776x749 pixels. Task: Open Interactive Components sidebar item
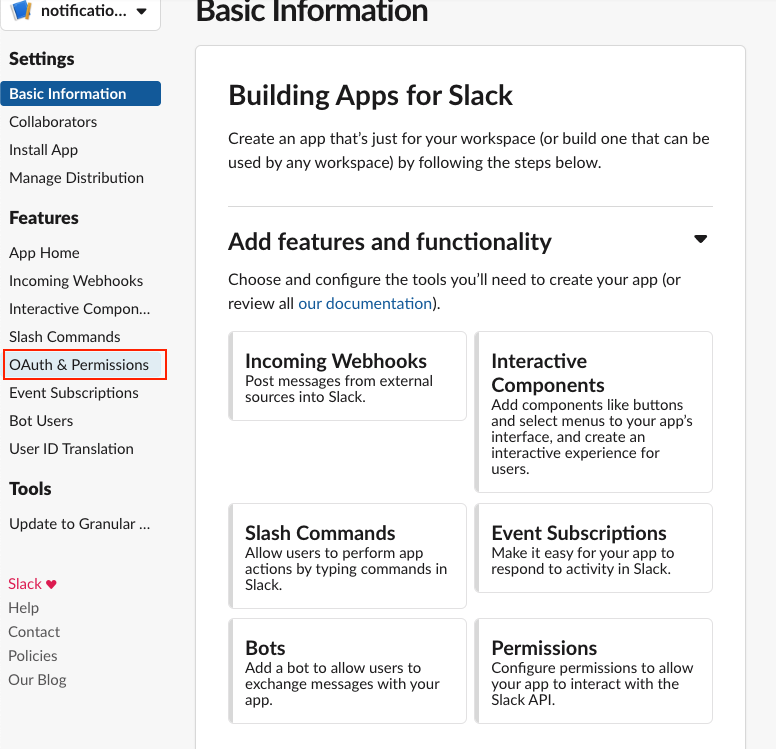79,309
